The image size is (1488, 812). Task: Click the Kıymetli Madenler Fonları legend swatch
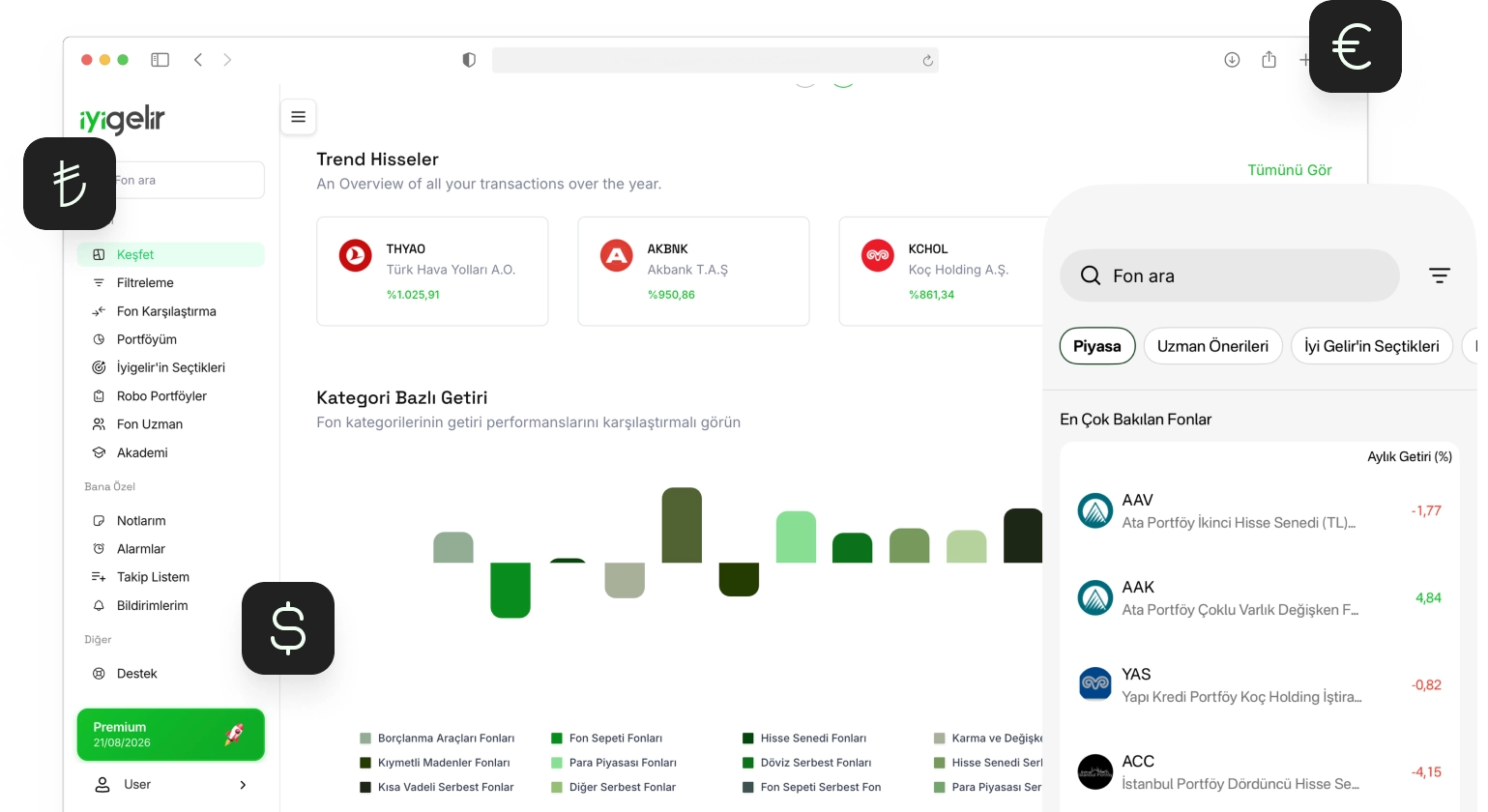tap(365, 763)
